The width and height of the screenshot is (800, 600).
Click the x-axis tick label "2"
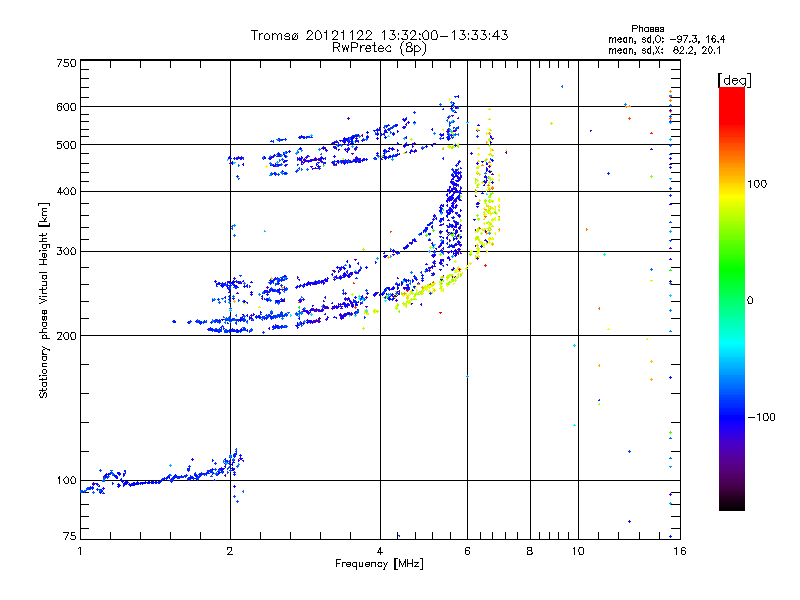tap(230, 551)
